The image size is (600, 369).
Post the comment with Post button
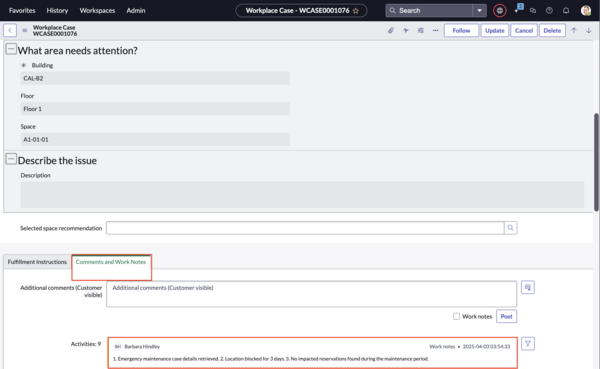pos(506,316)
